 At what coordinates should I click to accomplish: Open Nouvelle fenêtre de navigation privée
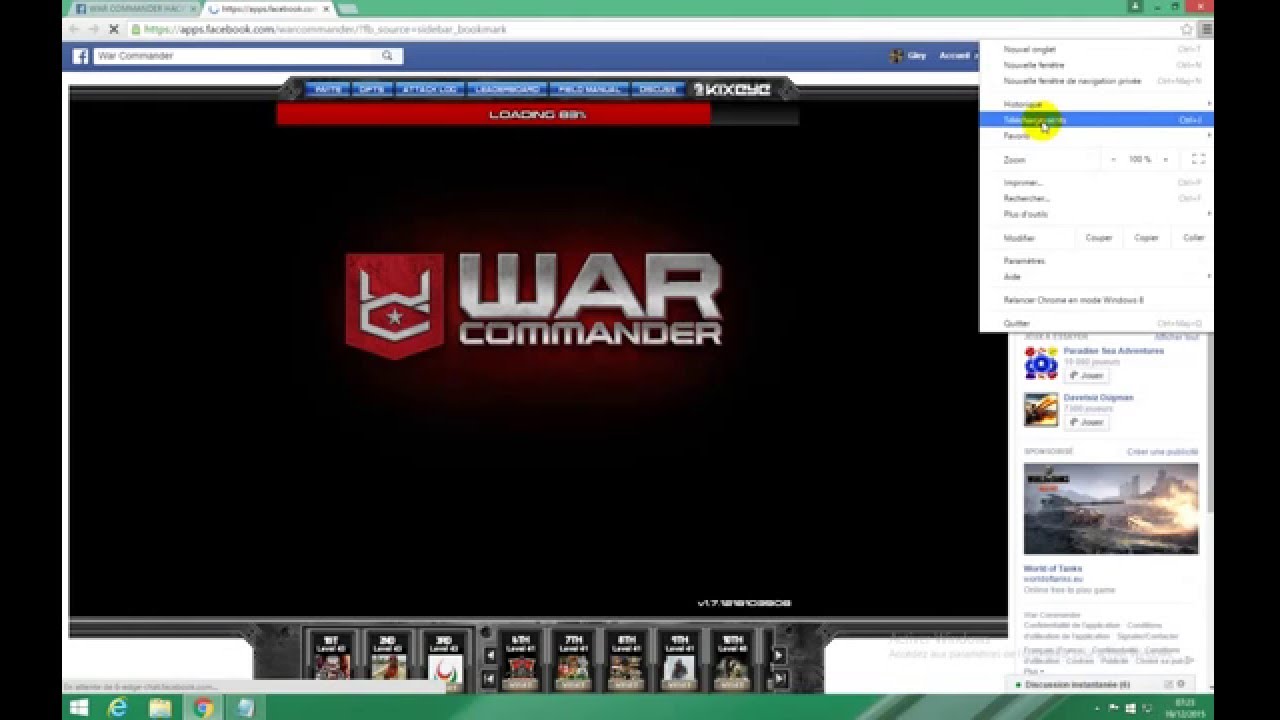[1095, 81]
